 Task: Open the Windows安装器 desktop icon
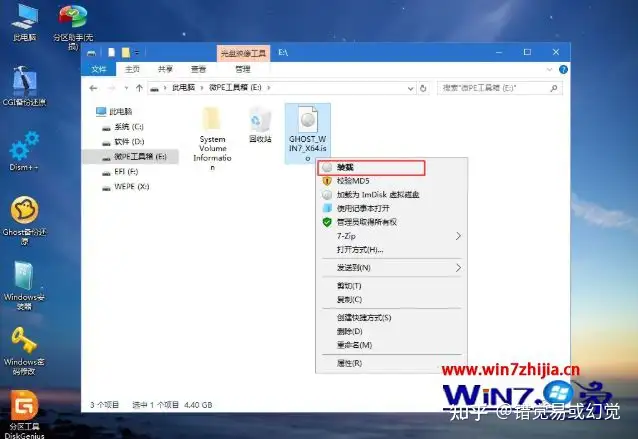(24, 286)
